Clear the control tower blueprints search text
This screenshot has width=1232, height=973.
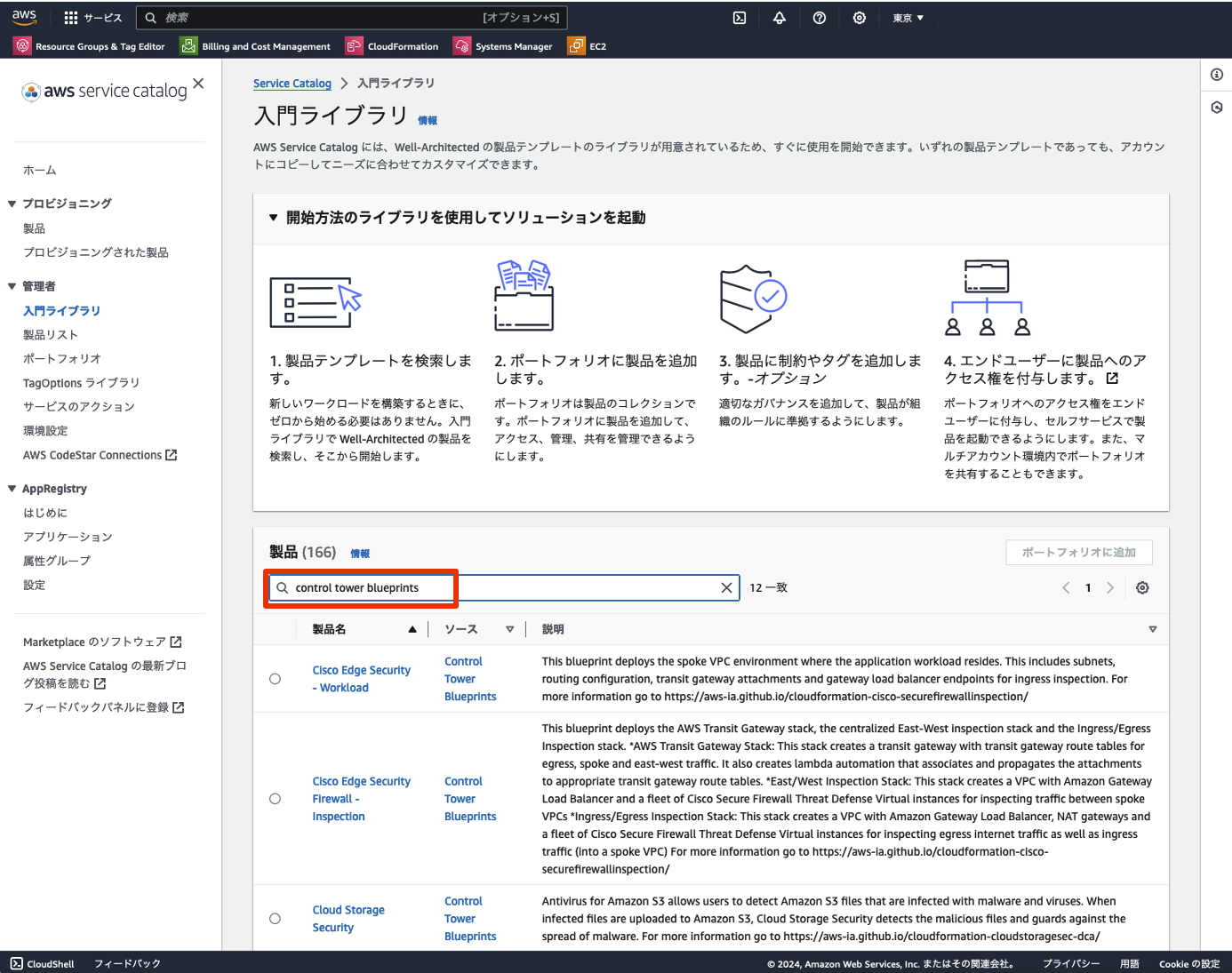click(x=727, y=587)
